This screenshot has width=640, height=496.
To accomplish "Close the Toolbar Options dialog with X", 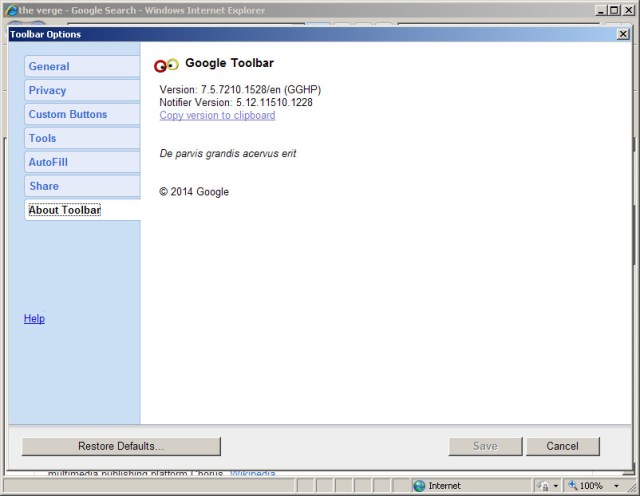I will tap(623, 34).
